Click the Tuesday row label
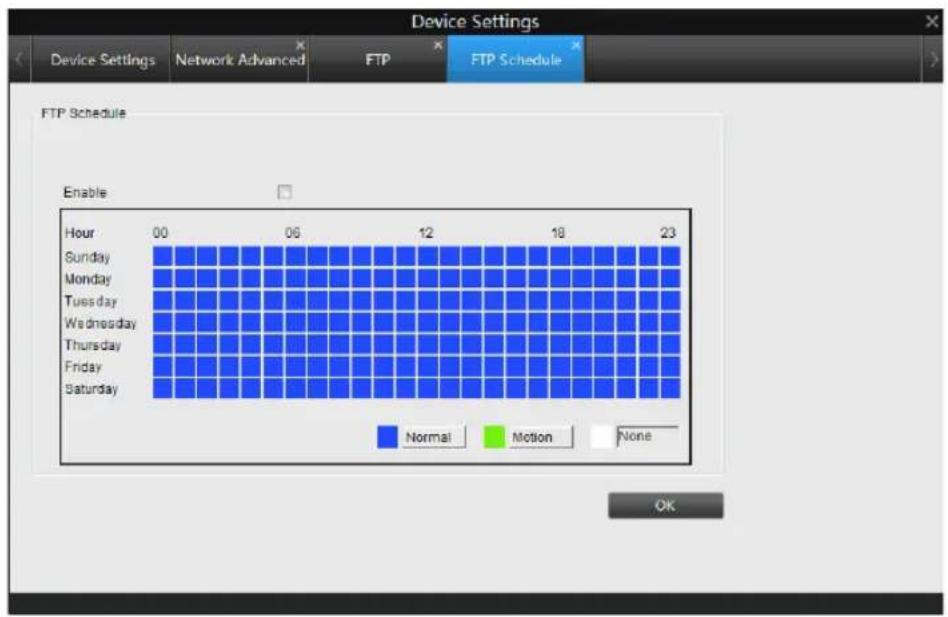This screenshot has height=617, width=948. pyautogui.click(x=91, y=300)
